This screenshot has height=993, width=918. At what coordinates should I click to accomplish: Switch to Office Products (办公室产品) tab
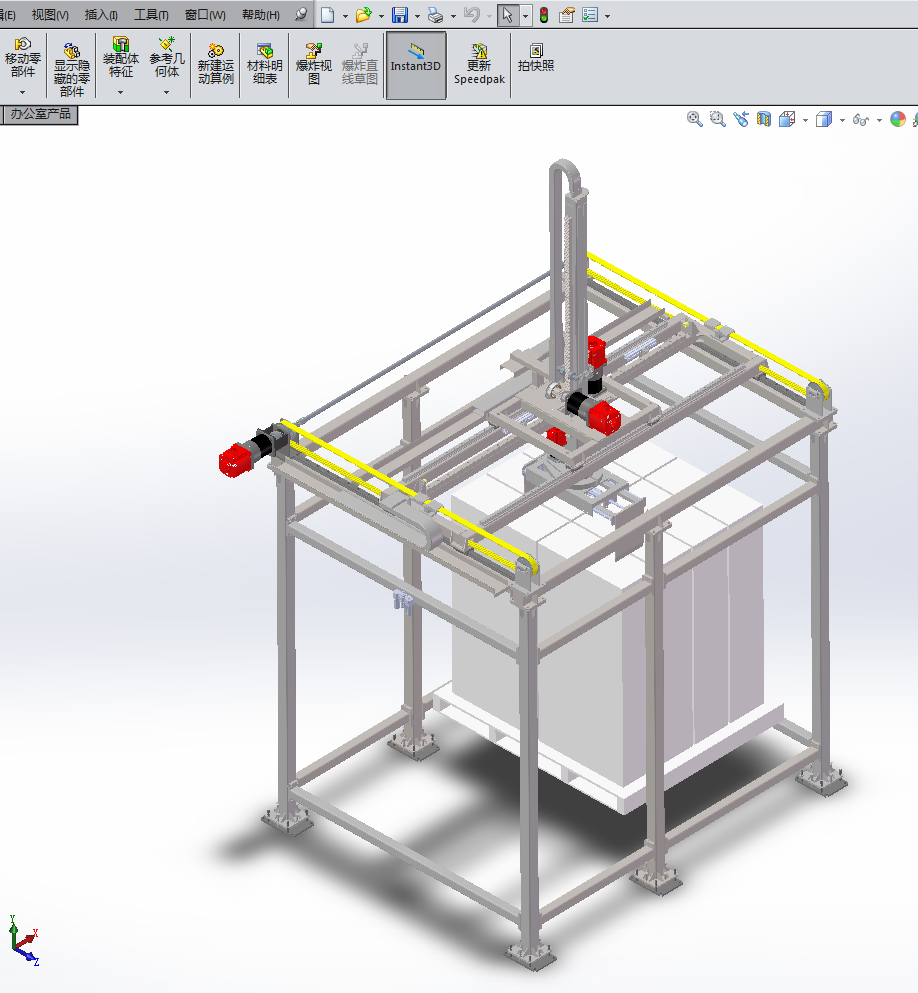[40, 115]
